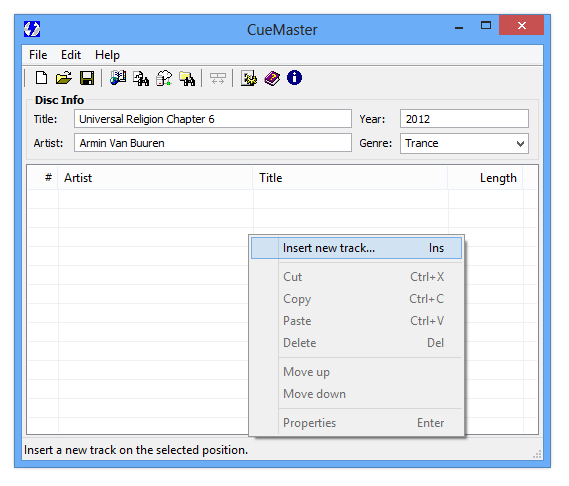Click the blue info circle icon
This screenshot has width=569, height=486.
click(294, 78)
